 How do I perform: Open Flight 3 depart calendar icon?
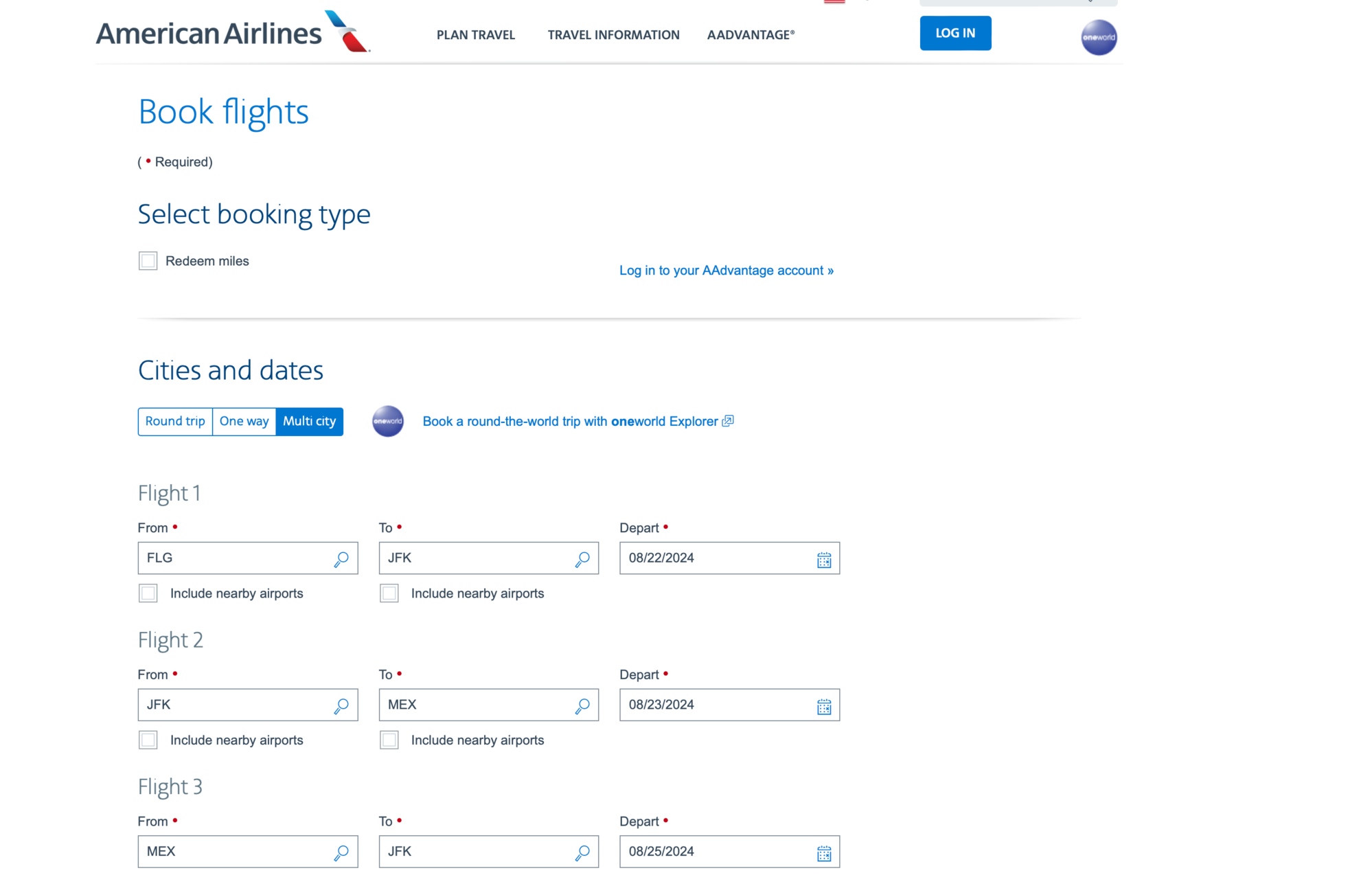823,853
